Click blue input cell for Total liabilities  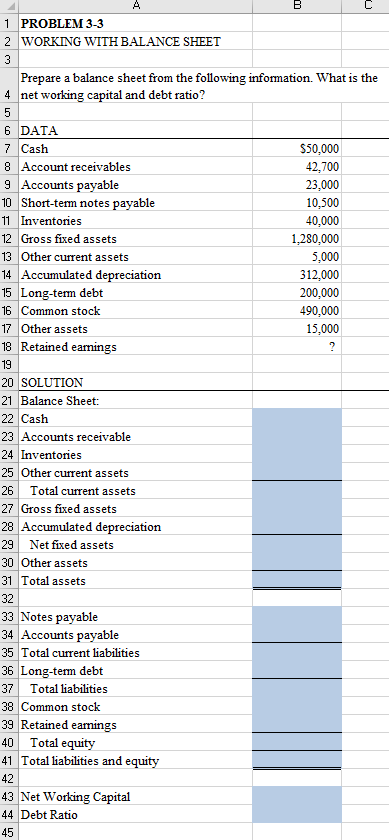point(297,688)
